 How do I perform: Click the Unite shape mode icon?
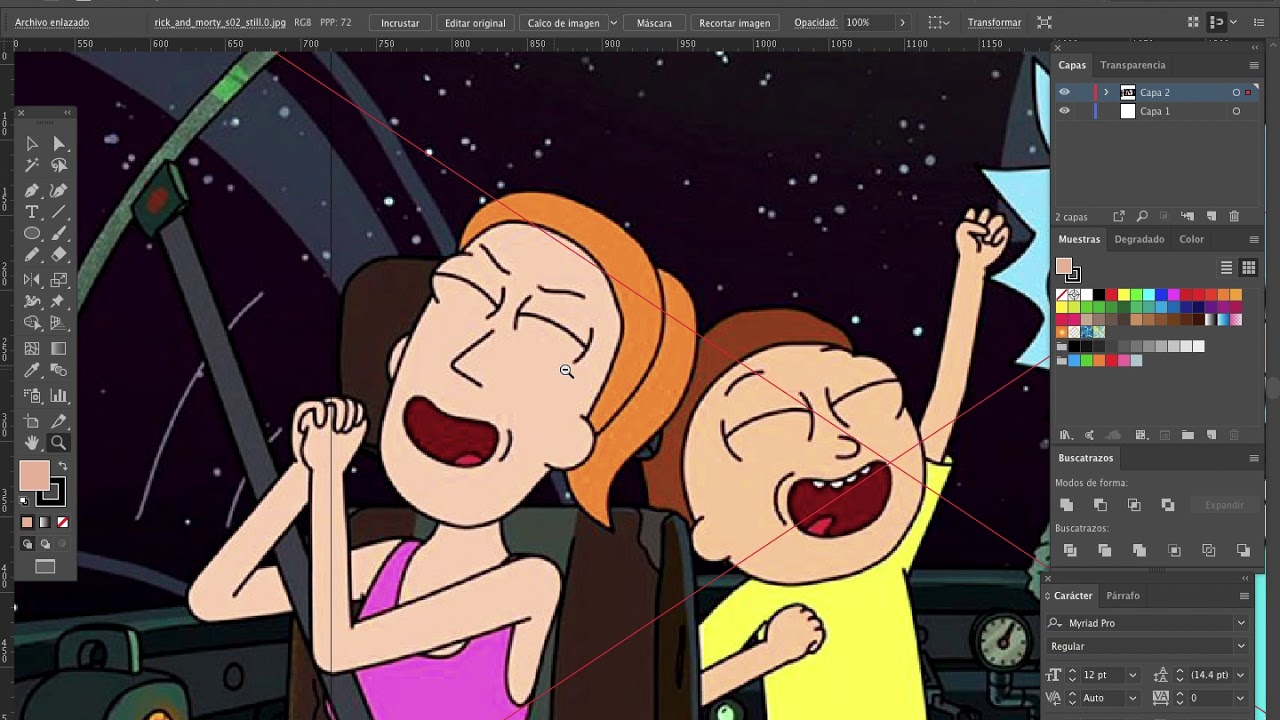[1067, 505]
